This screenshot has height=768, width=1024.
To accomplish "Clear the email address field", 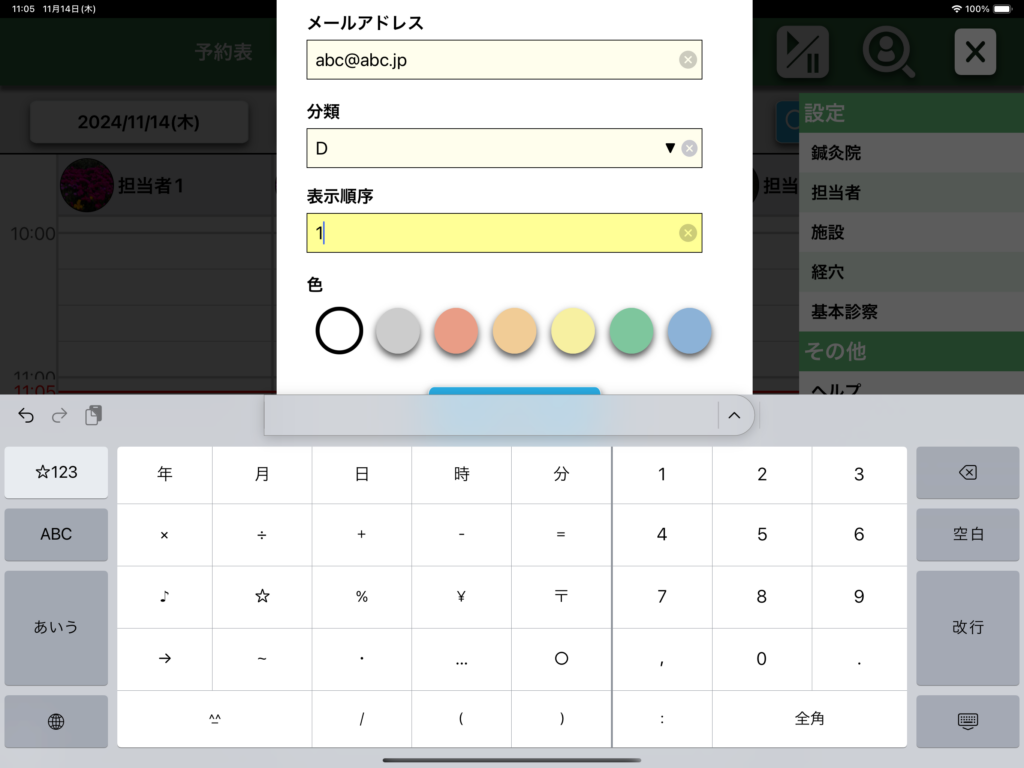I will pos(687,60).
